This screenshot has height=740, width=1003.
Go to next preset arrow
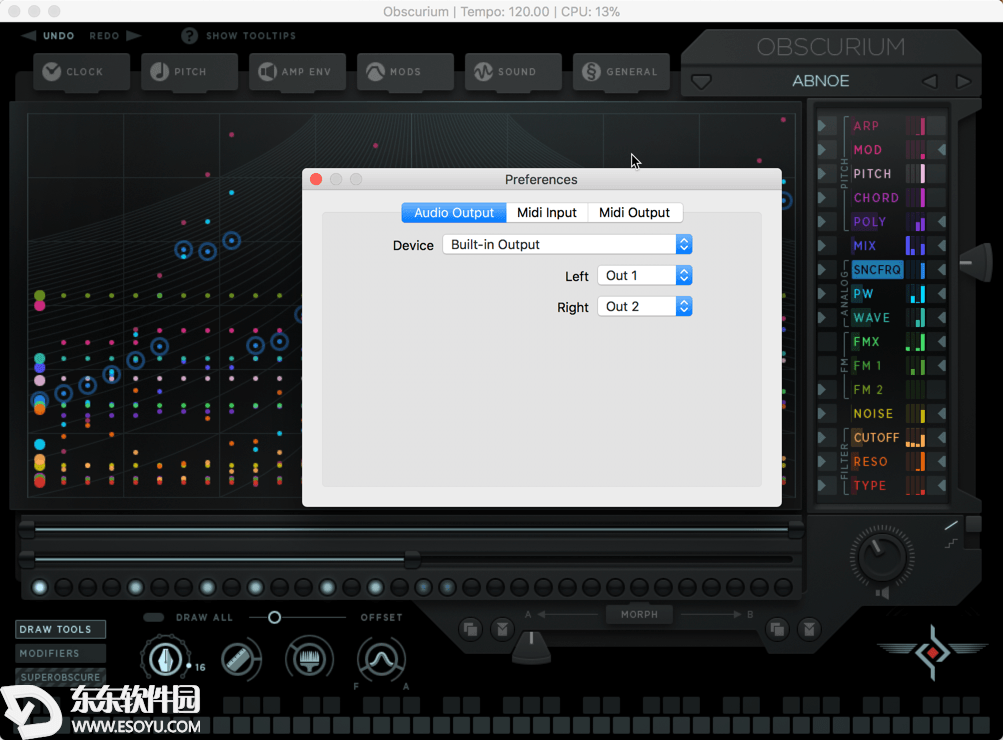click(x=963, y=81)
